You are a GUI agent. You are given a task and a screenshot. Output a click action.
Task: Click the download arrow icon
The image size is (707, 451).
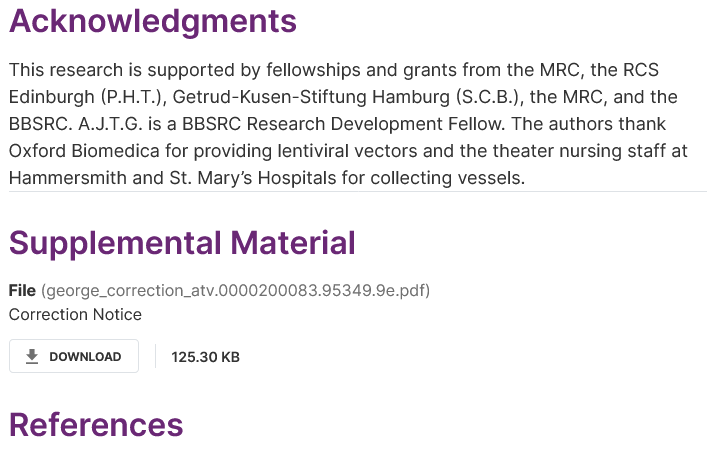coord(32,357)
